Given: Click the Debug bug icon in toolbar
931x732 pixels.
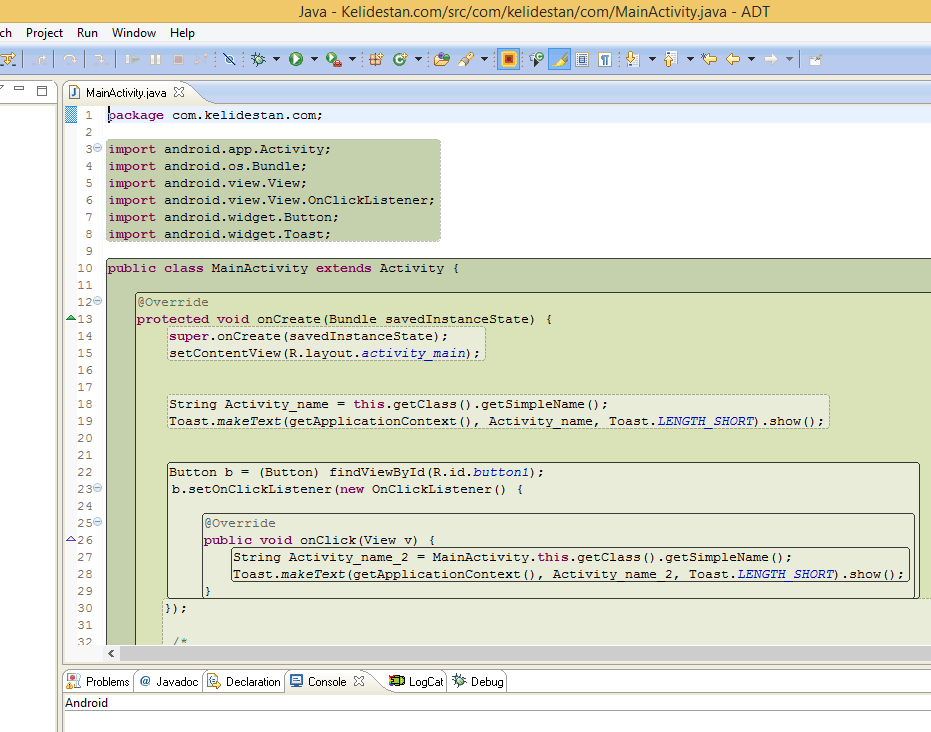Looking at the screenshot, I should 258,59.
